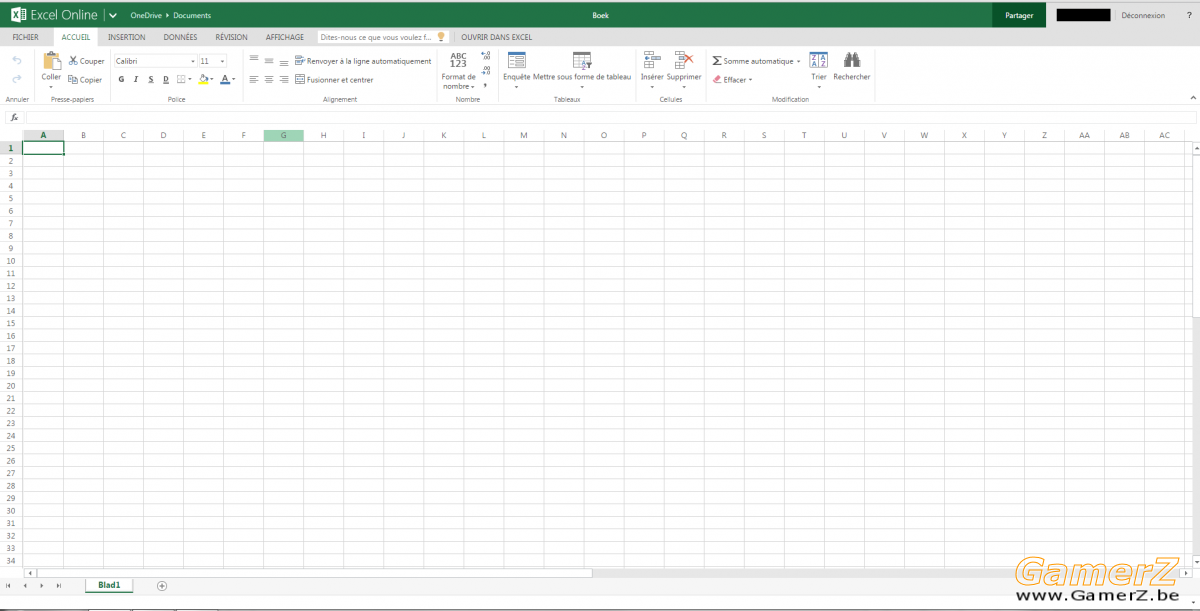Center cell text horizontally

point(269,79)
